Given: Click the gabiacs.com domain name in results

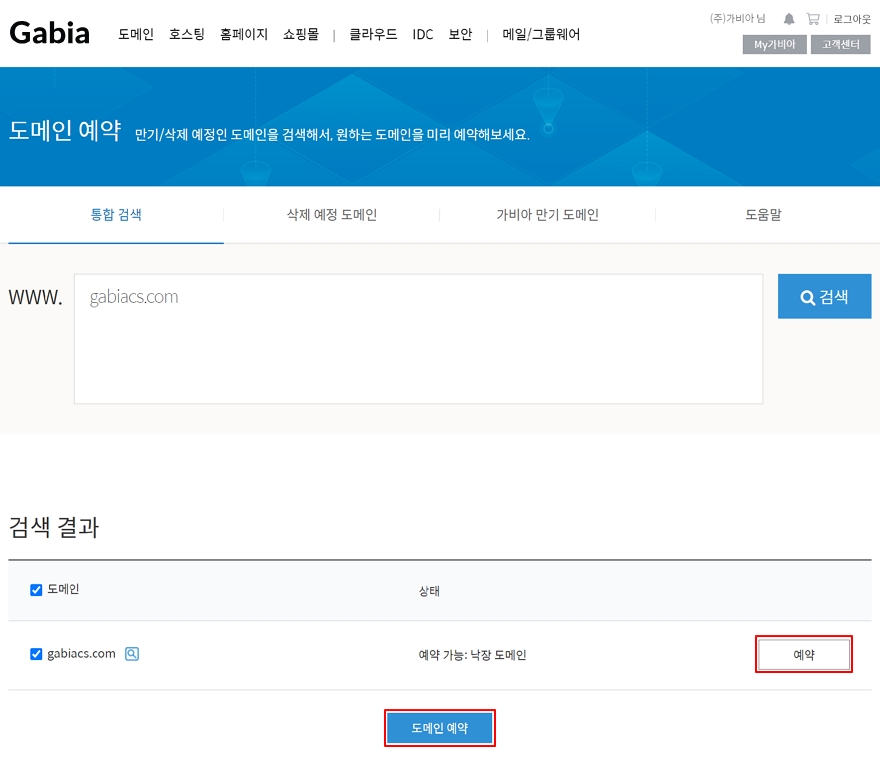Looking at the screenshot, I should click(81, 654).
